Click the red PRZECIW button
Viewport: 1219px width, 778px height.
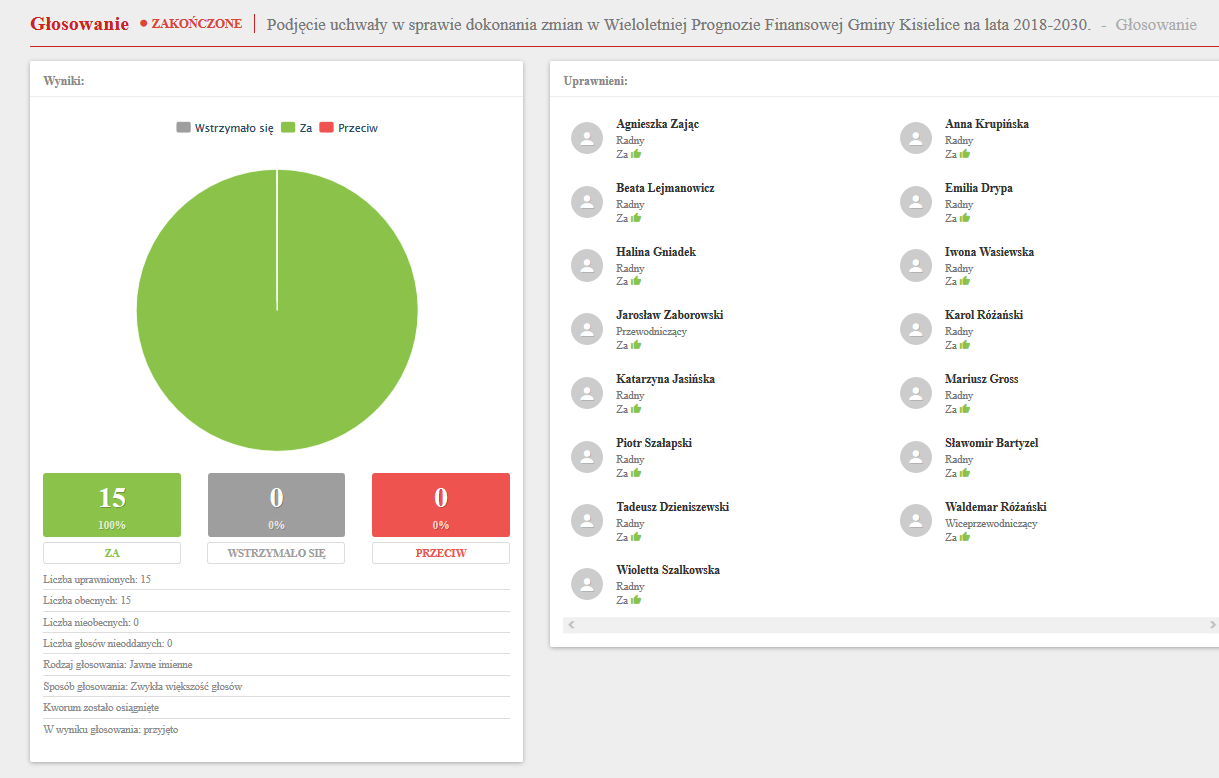[441, 553]
